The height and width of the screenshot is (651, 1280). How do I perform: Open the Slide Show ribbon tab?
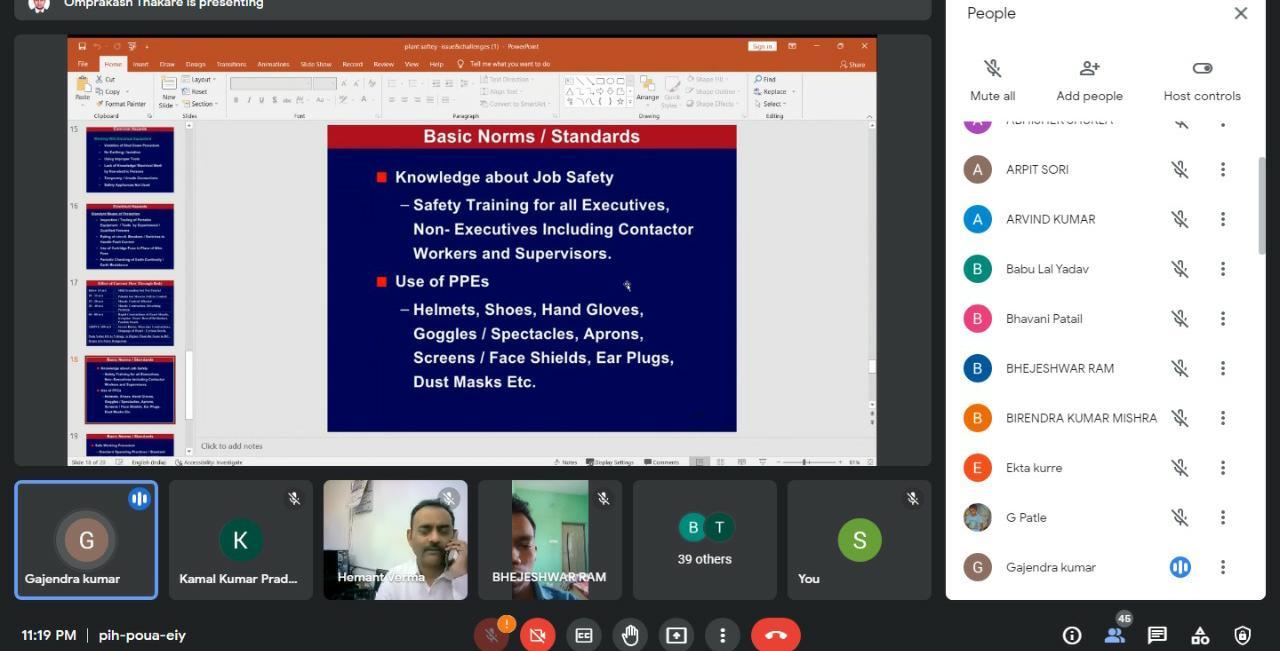[x=316, y=64]
